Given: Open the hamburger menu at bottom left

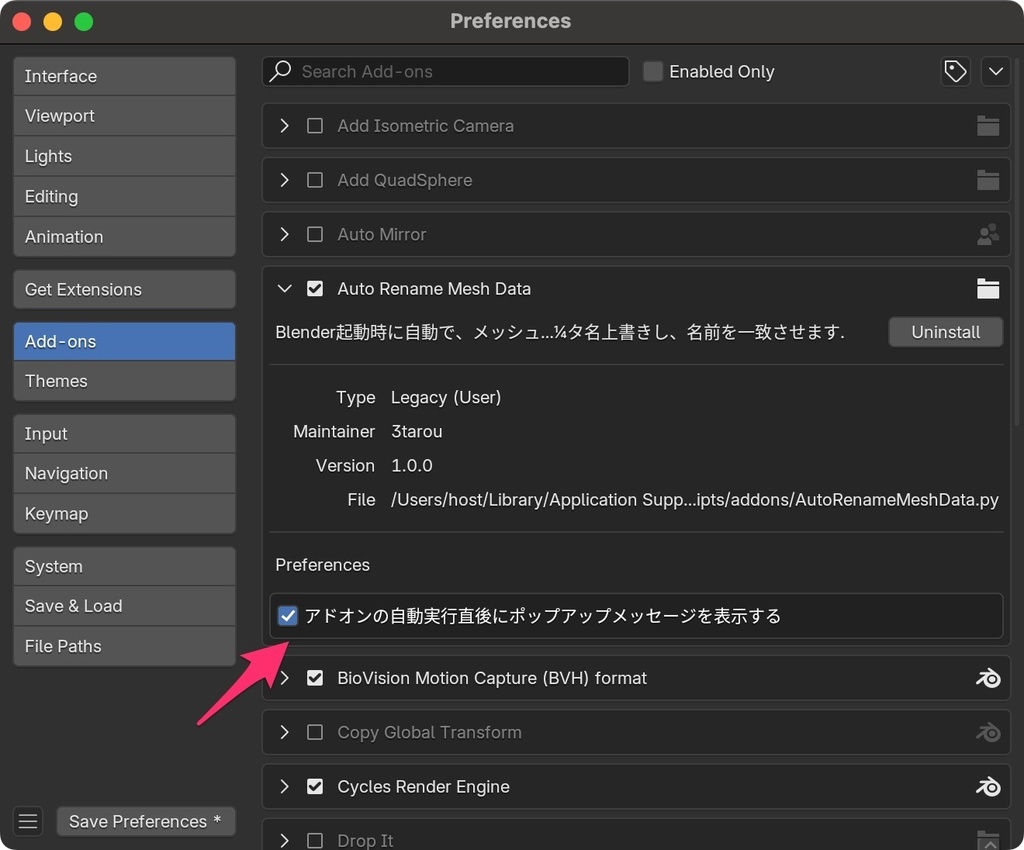Looking at the screenshot, I should point(27,820).
